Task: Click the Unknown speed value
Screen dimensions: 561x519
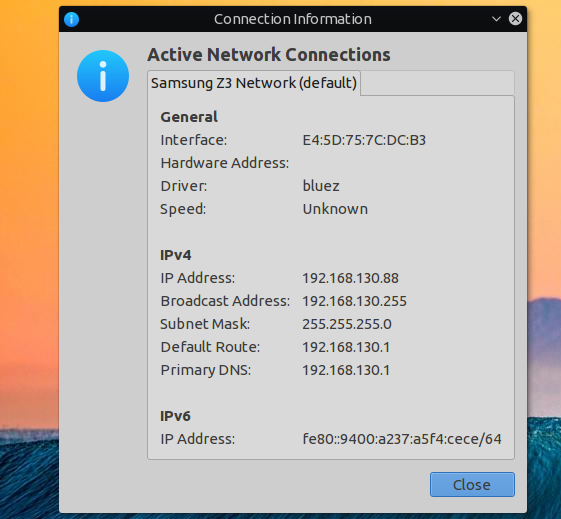Action: [x=335, y=209]
